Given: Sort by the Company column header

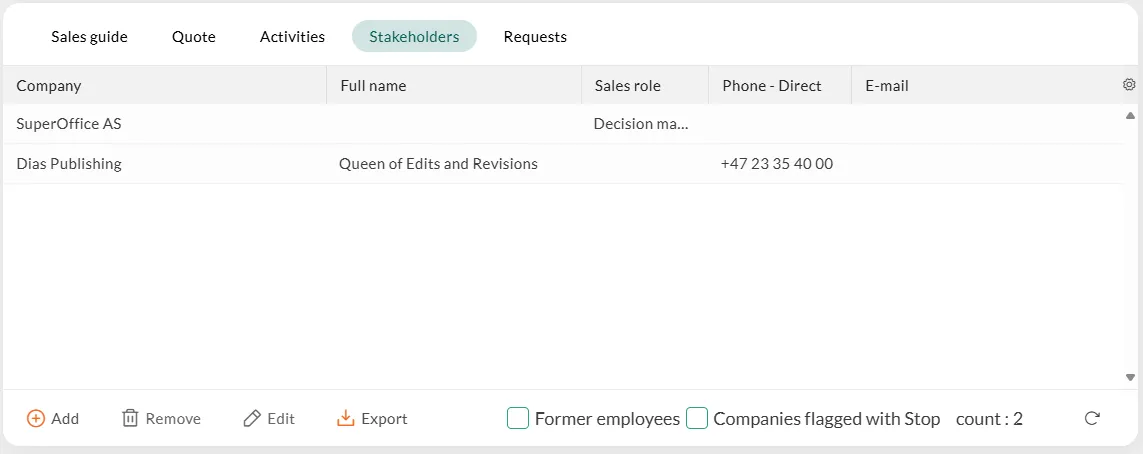Looking at the screenshot, I should coord(49,86).
